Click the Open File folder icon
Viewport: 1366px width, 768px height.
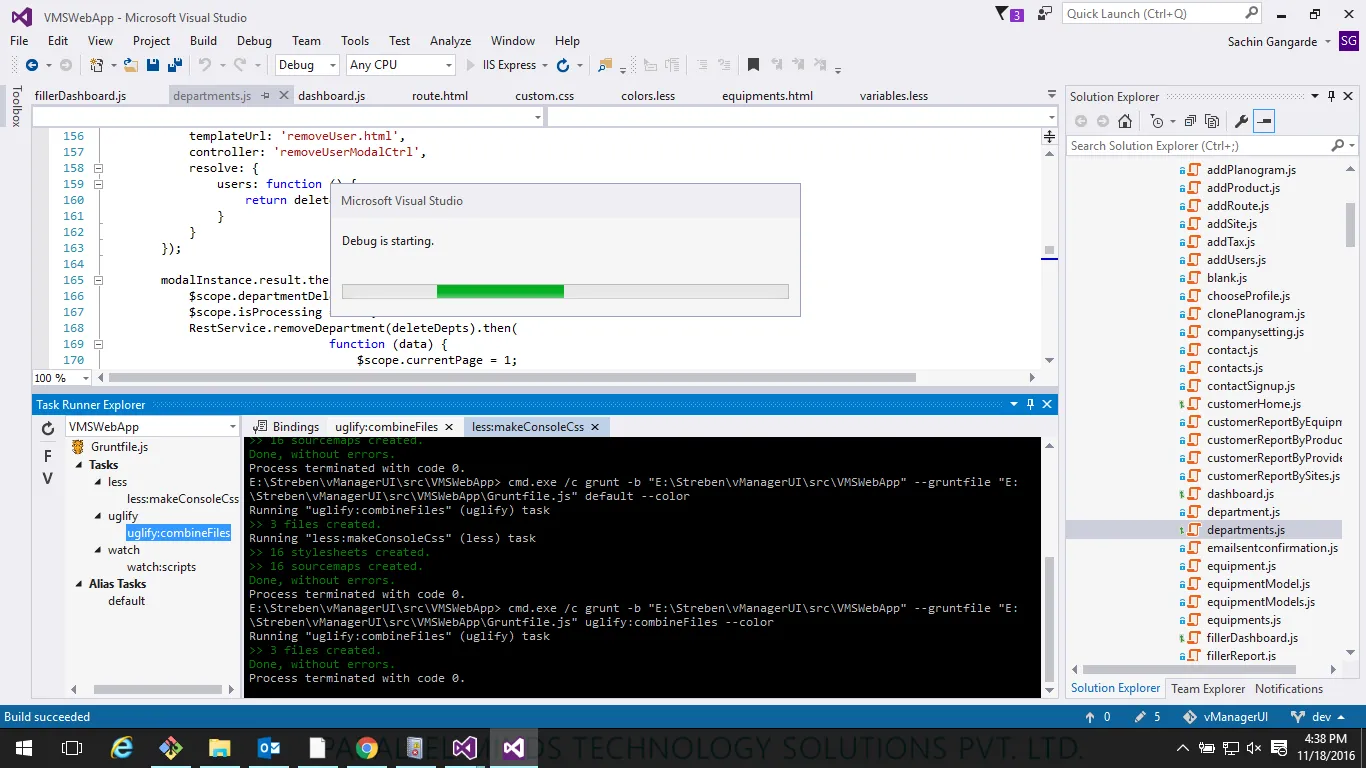pos(131,65)
